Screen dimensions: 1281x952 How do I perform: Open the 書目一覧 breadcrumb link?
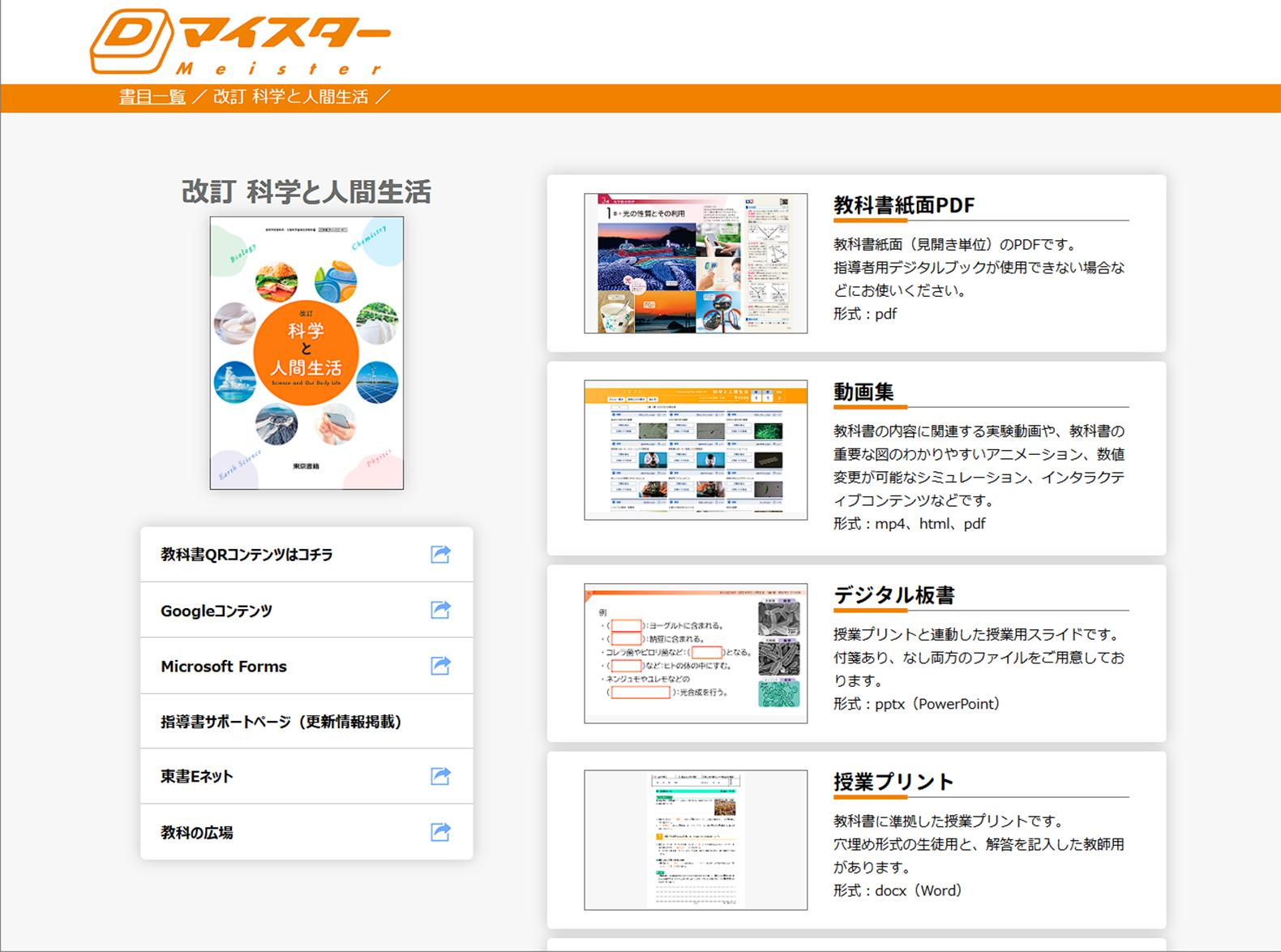click(152, 97)
